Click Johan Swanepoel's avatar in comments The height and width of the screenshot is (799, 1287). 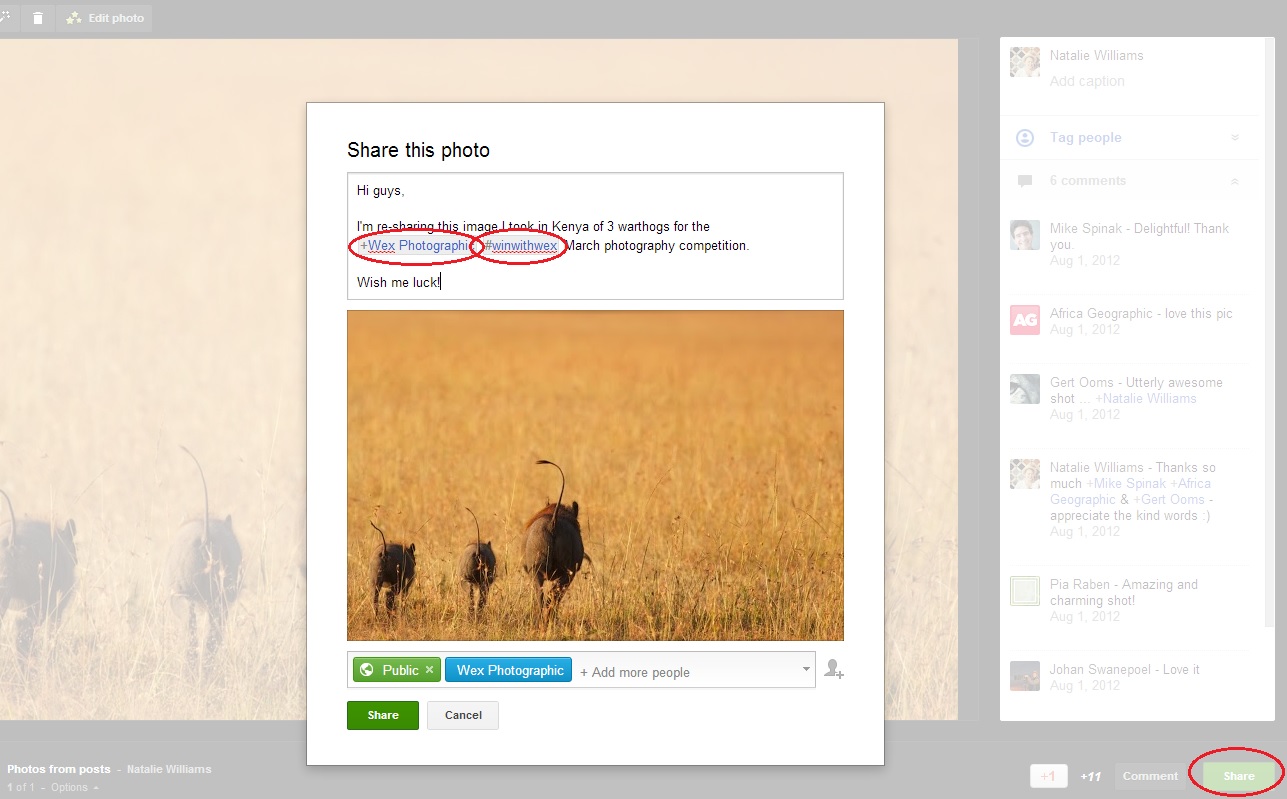[x=1025, y=676]
